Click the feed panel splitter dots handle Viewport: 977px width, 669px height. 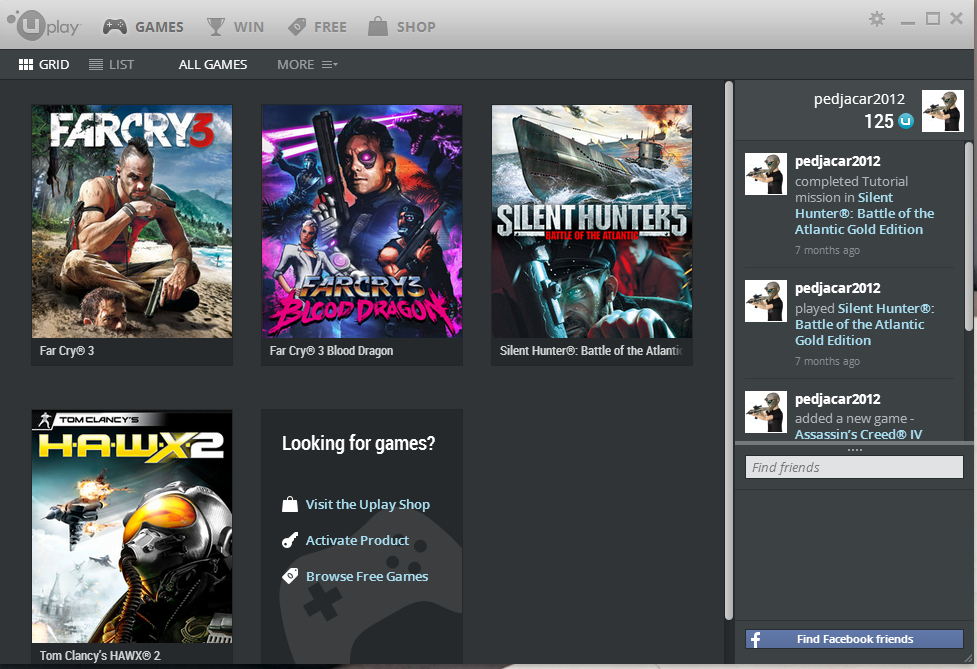click(854, 449)
